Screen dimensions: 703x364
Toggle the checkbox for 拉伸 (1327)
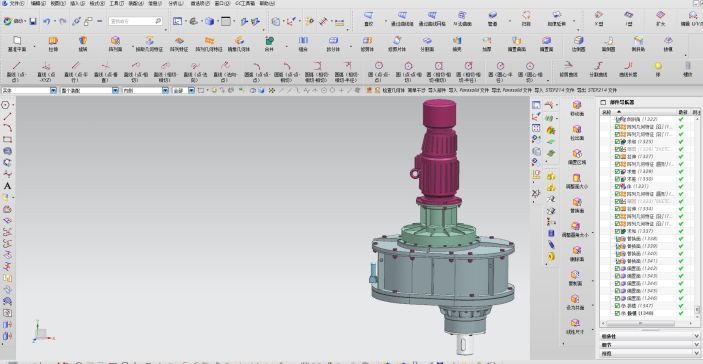617,156
